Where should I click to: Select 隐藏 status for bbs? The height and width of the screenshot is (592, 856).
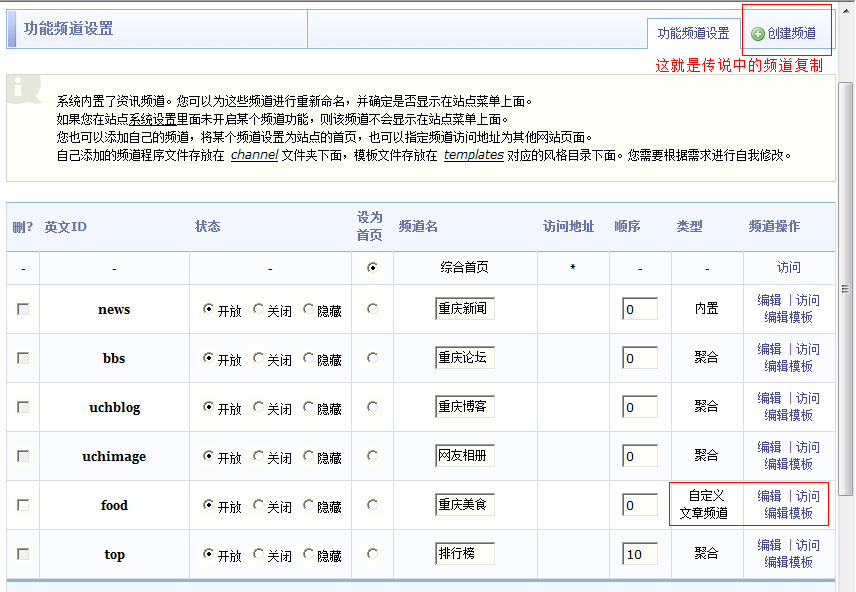pos(308,358)
